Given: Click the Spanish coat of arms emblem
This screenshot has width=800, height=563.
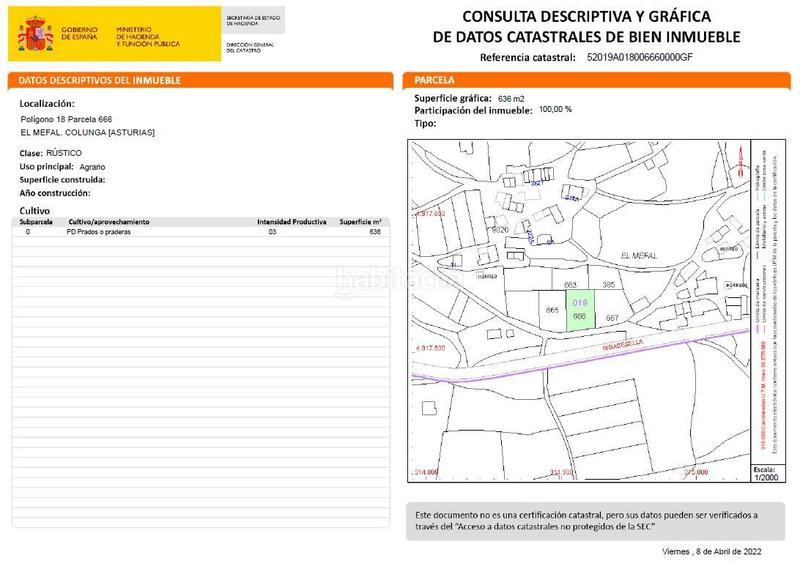Looking at the screenshot, I should point(35,34).
